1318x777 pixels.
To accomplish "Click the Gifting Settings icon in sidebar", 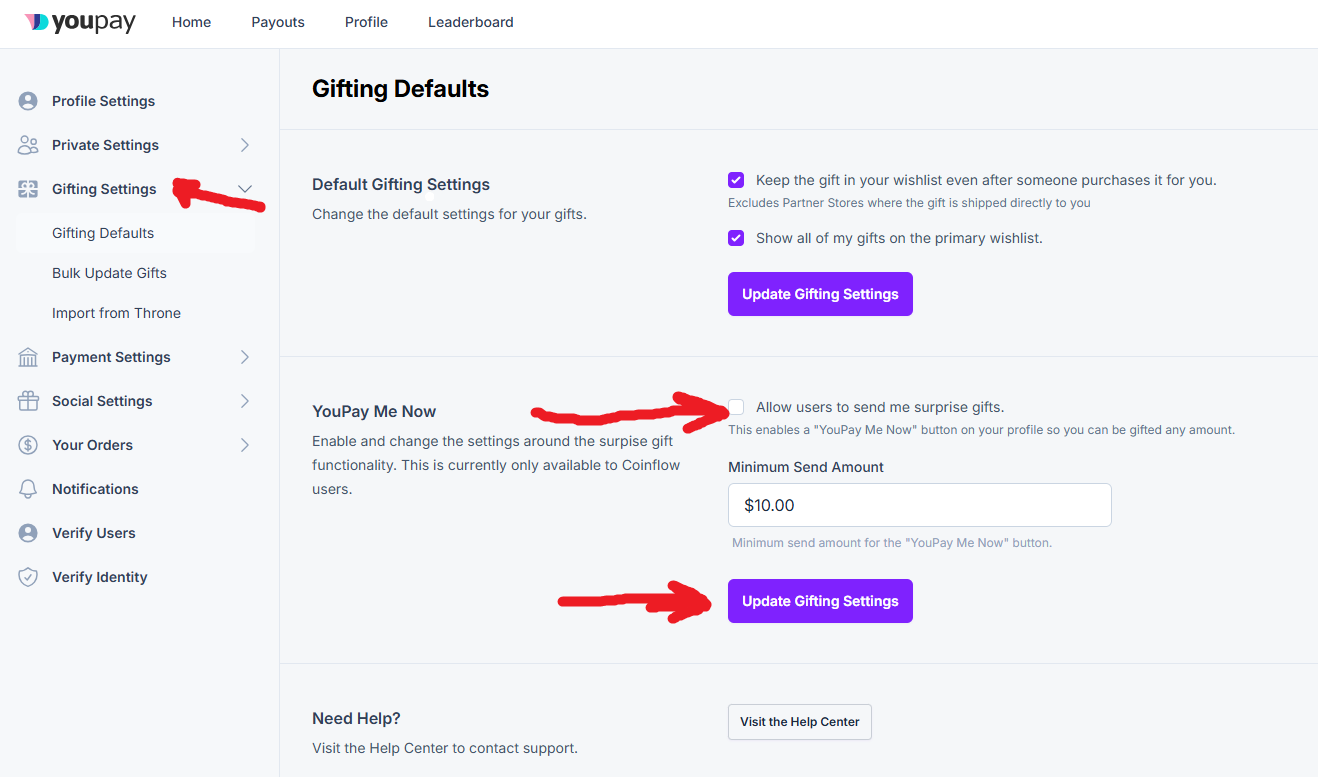I will point(28,189).
